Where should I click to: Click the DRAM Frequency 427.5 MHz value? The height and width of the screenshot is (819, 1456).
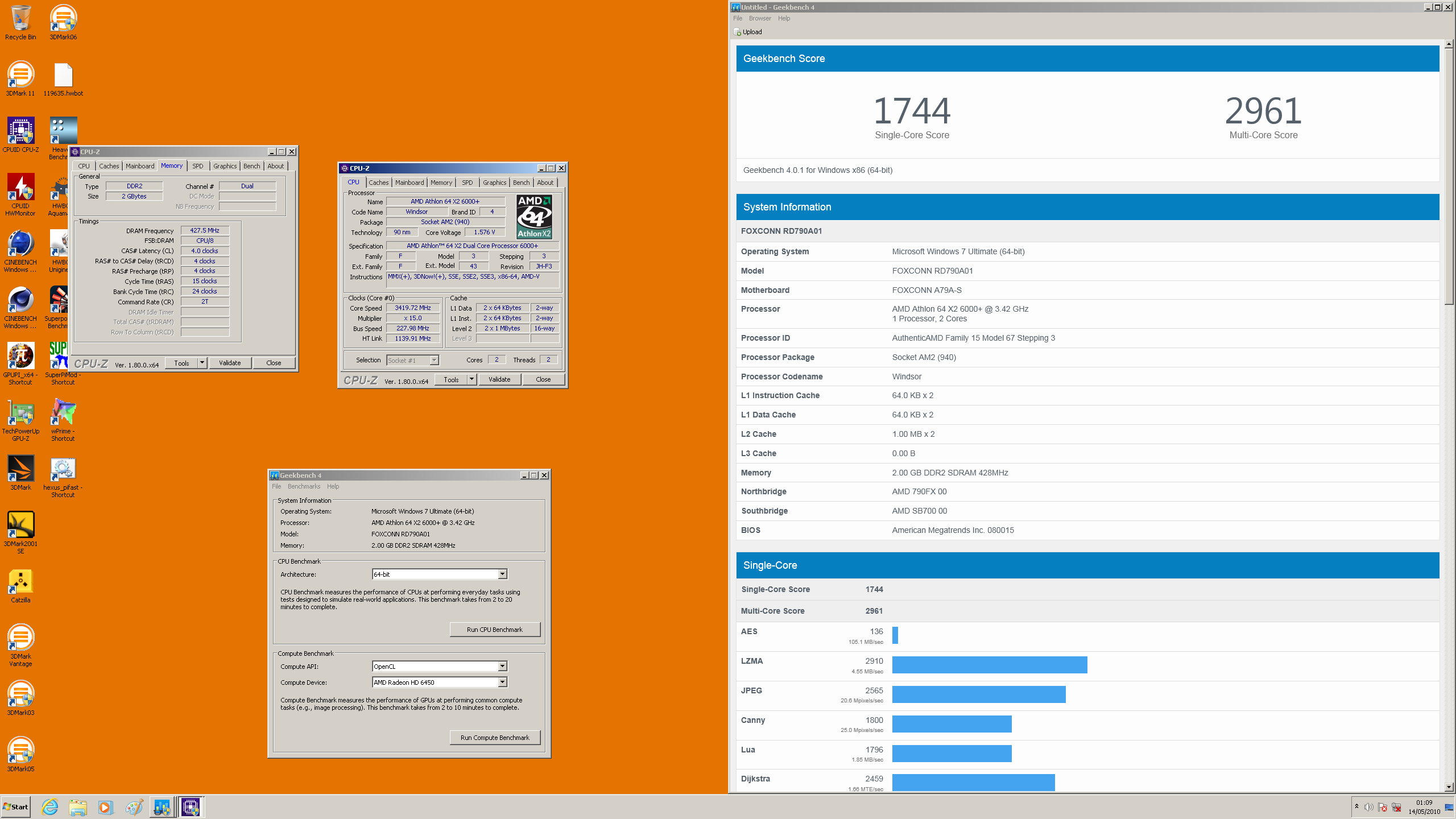coord(205,231)
